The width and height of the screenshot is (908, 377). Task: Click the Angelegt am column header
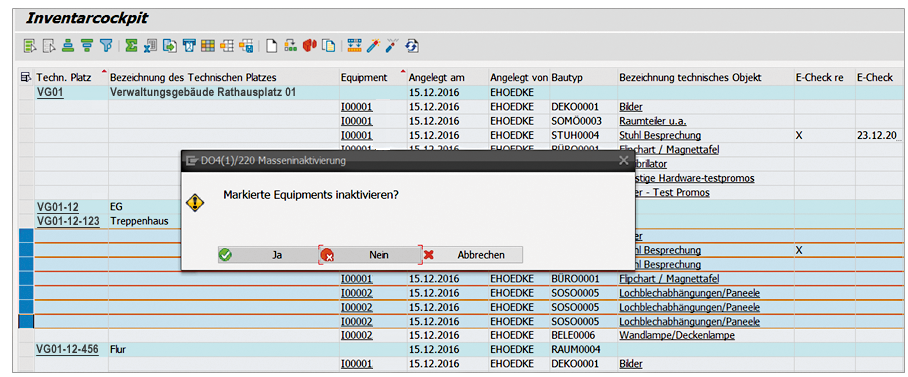coord(447,78)
